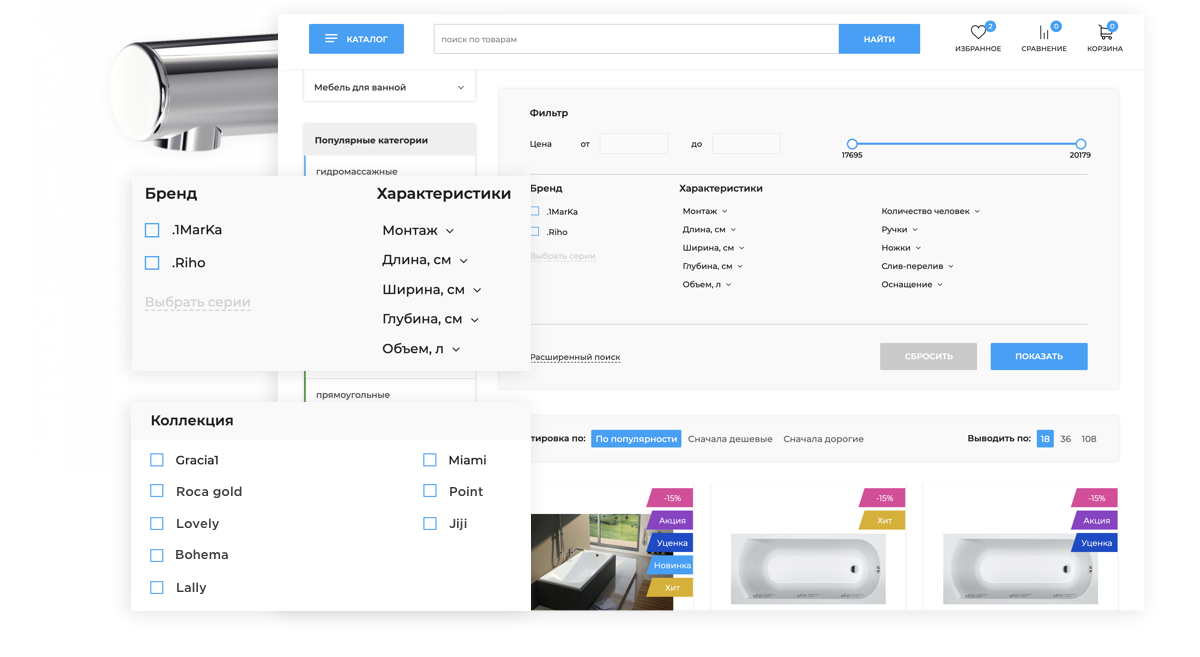The height and width of the screenshot is (657, 1200).
Task: Click the Новинка badge on first product
Action: 671,565
